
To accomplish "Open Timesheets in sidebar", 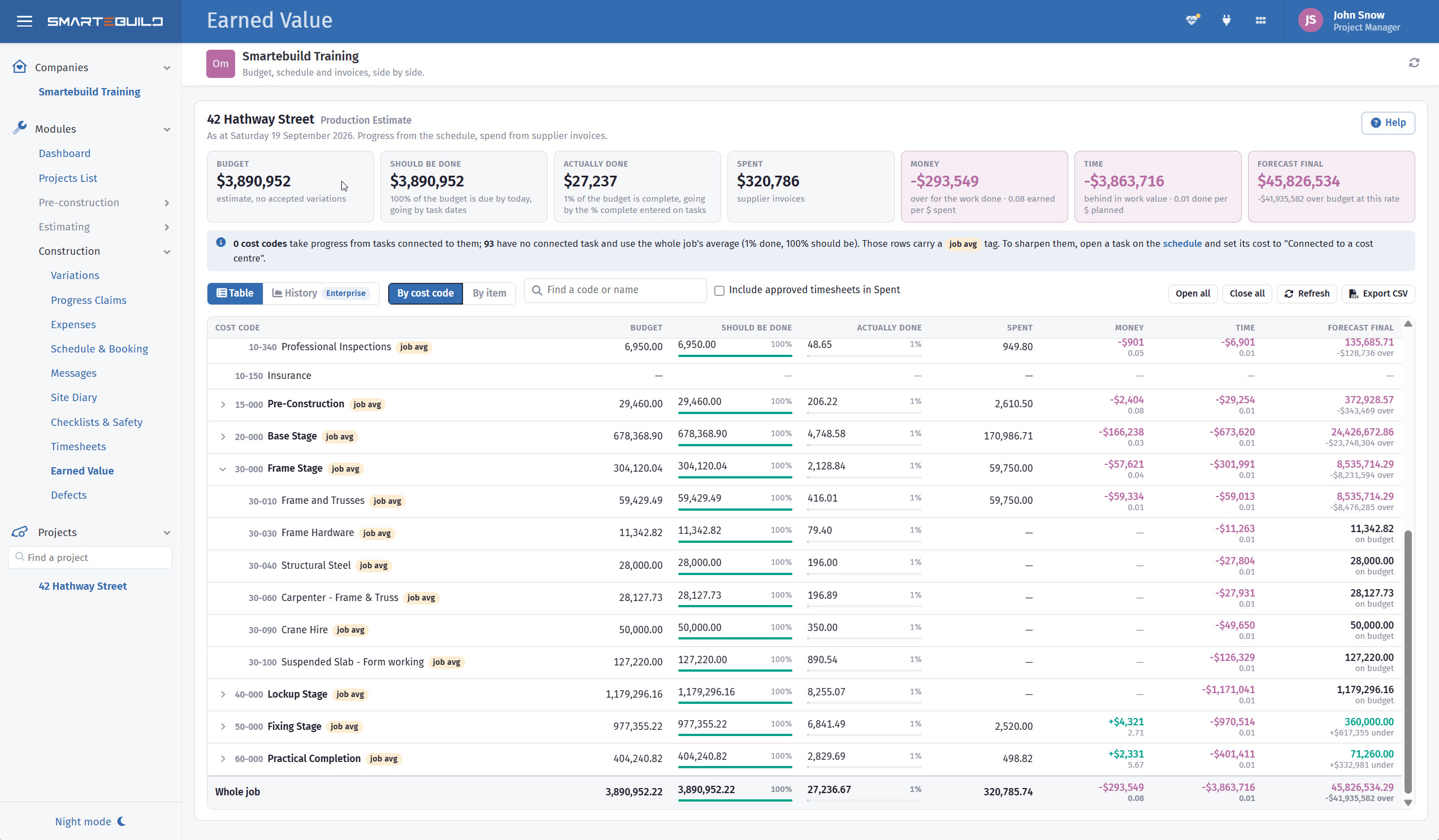I will click(78, 446).
